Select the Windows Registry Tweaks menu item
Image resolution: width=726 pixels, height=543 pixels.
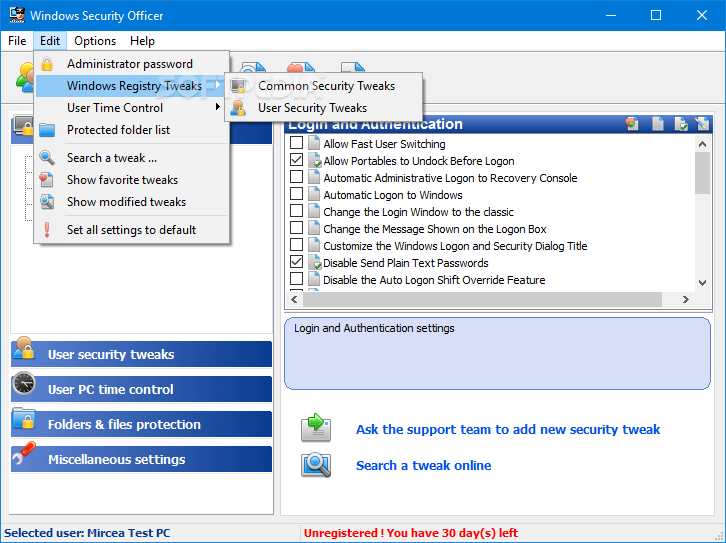tap(131, 86)
